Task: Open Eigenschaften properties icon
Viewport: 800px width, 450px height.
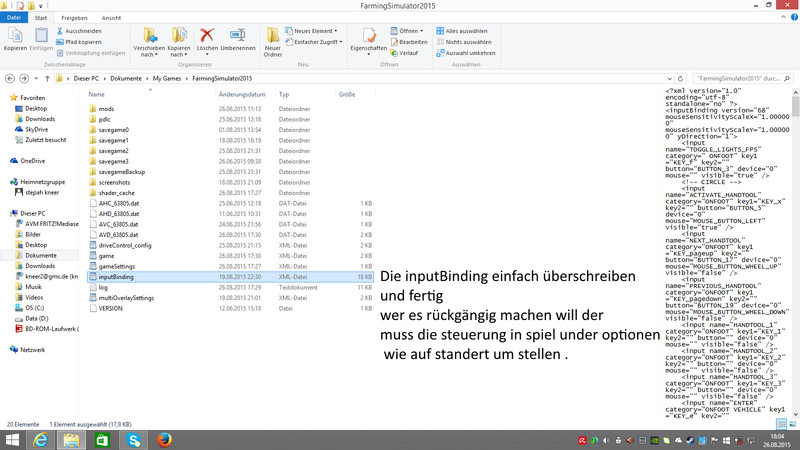Action: coord(368,38)
